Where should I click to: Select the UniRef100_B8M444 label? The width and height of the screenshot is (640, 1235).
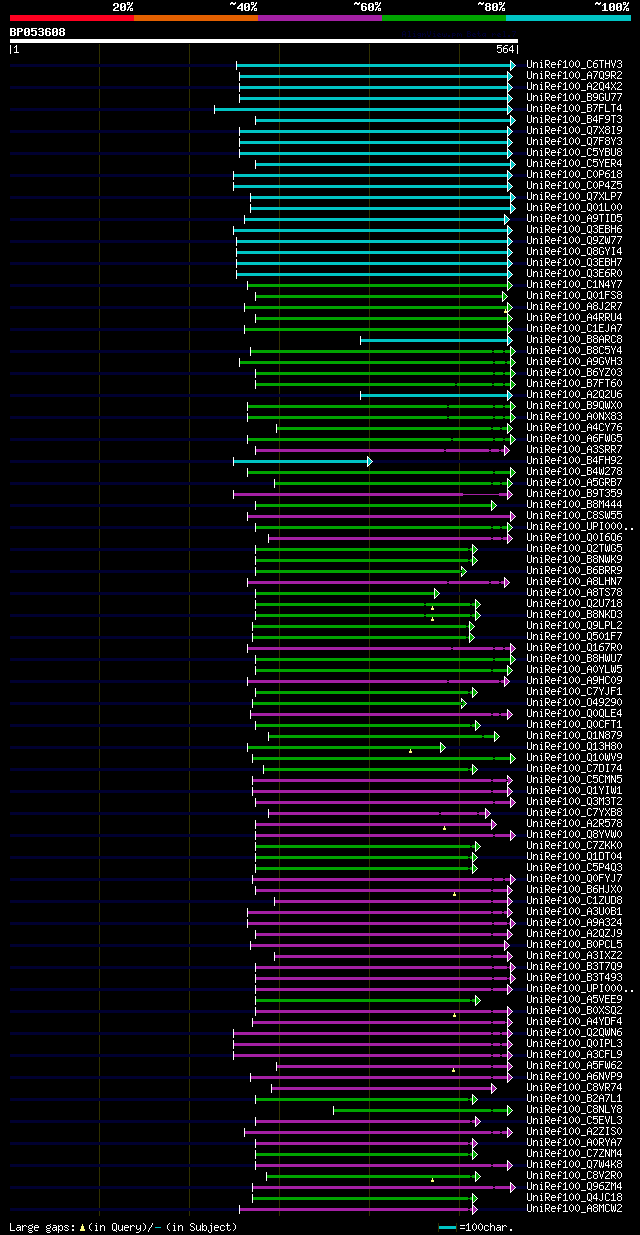(x=574, y=505)
